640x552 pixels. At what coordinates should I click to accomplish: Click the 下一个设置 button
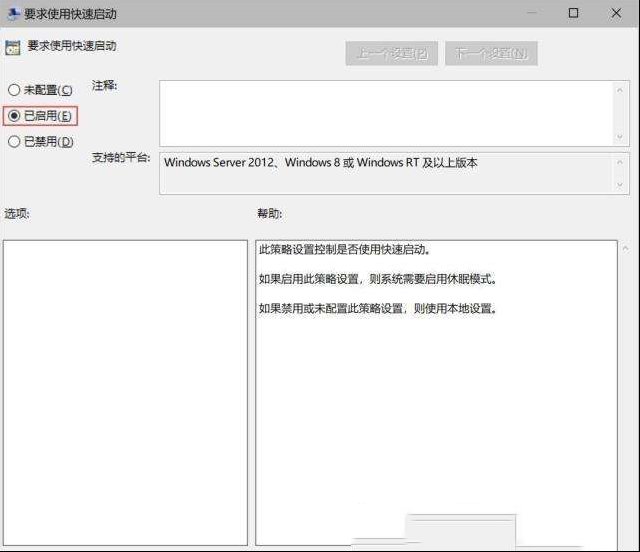491,53
